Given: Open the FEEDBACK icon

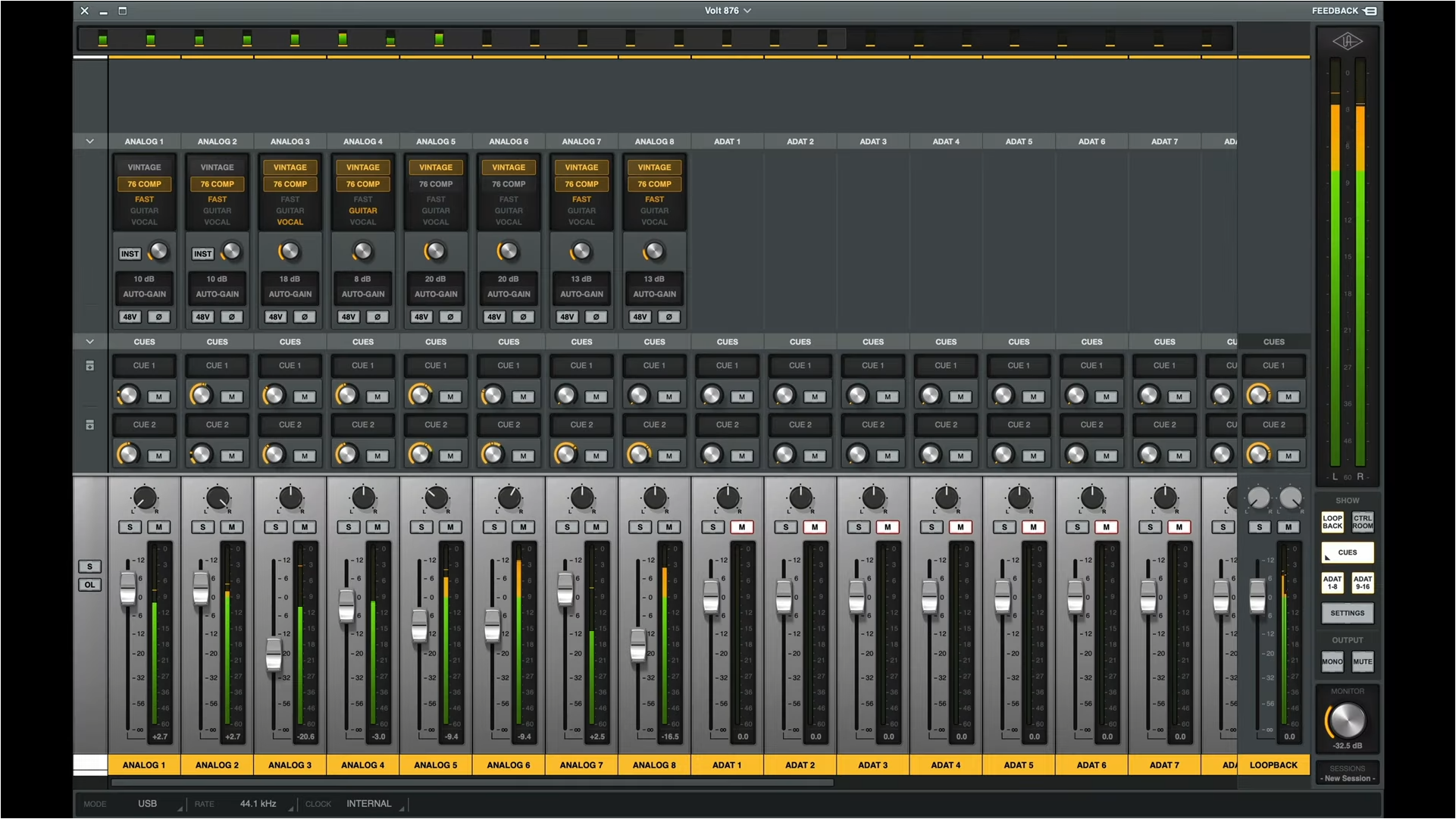Looking at the screenshot, I should point(1370,11).
